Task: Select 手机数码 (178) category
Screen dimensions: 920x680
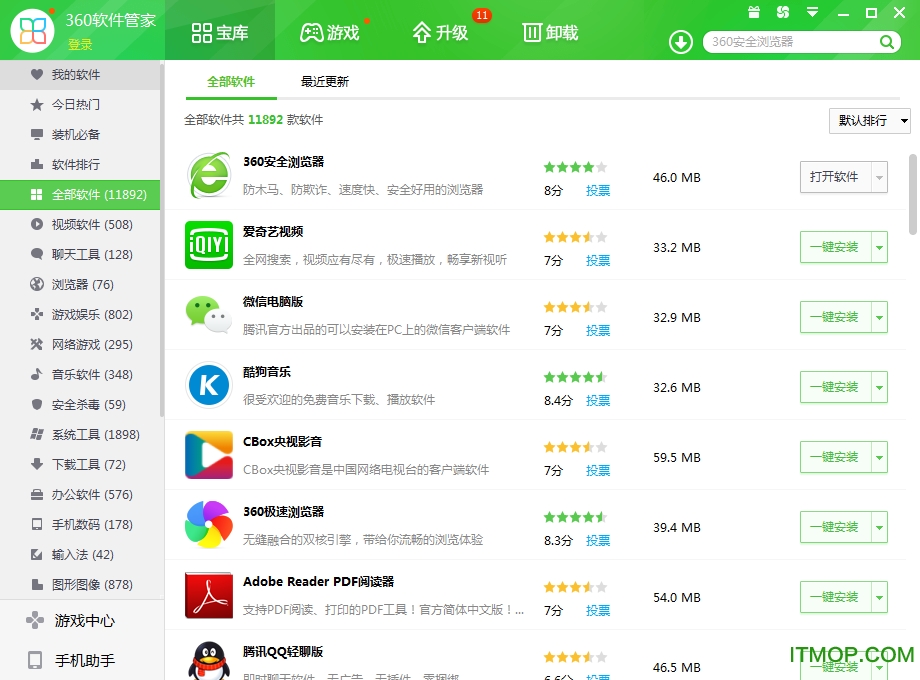Action: coord(80,524)
